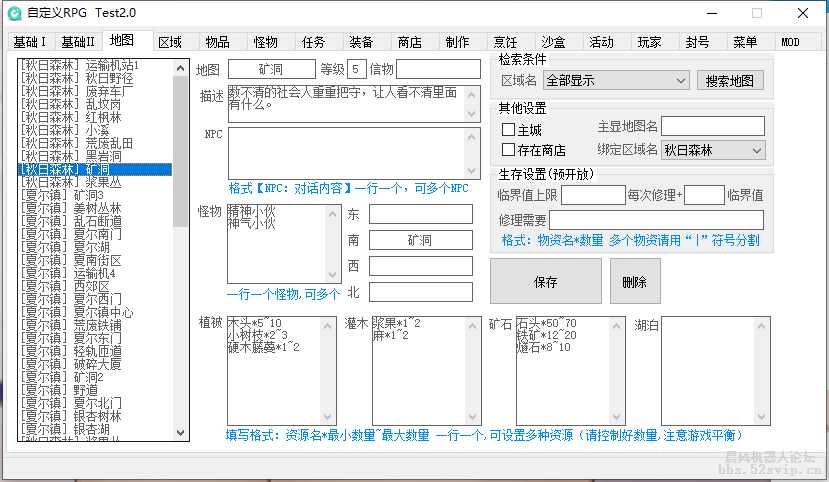The width and height of the screenshot is (829, 482).
Task: Click the 信物 input field
Action: tap(438, 69)
